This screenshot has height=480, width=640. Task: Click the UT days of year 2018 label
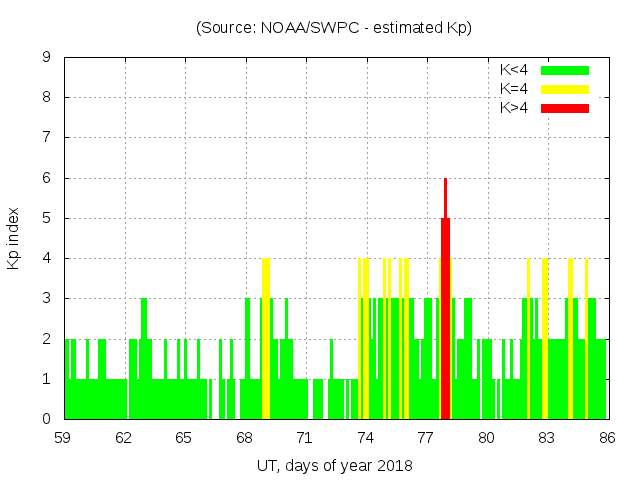334,465
